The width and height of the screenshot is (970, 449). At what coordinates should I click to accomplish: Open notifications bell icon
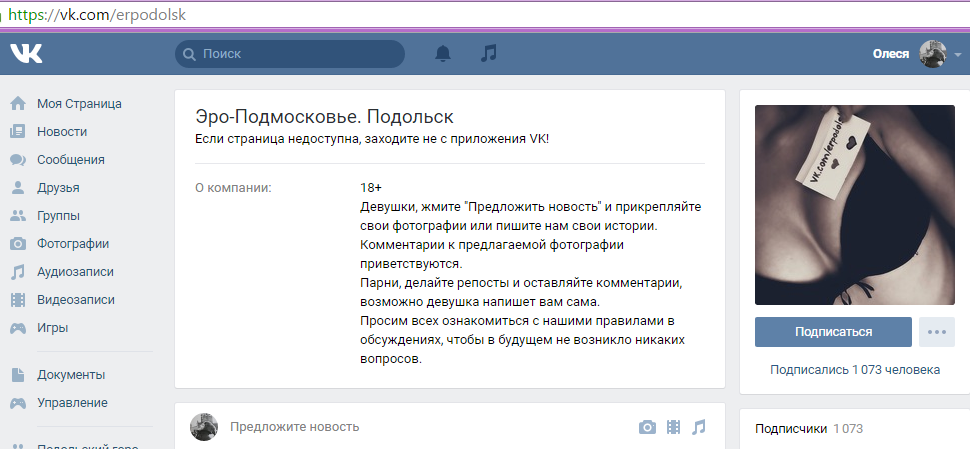[443, 53]
